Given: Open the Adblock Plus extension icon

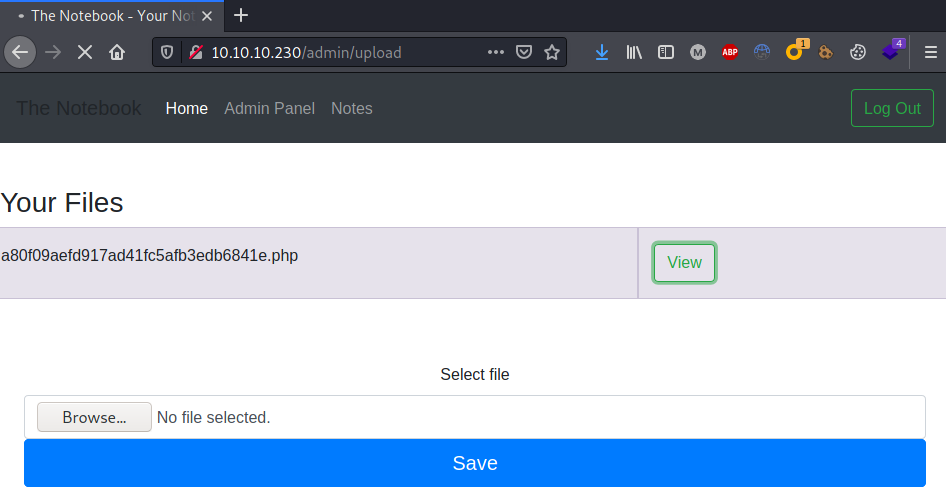Looking at the screenshot, I should pyautogui.click(x=730, y=52).
